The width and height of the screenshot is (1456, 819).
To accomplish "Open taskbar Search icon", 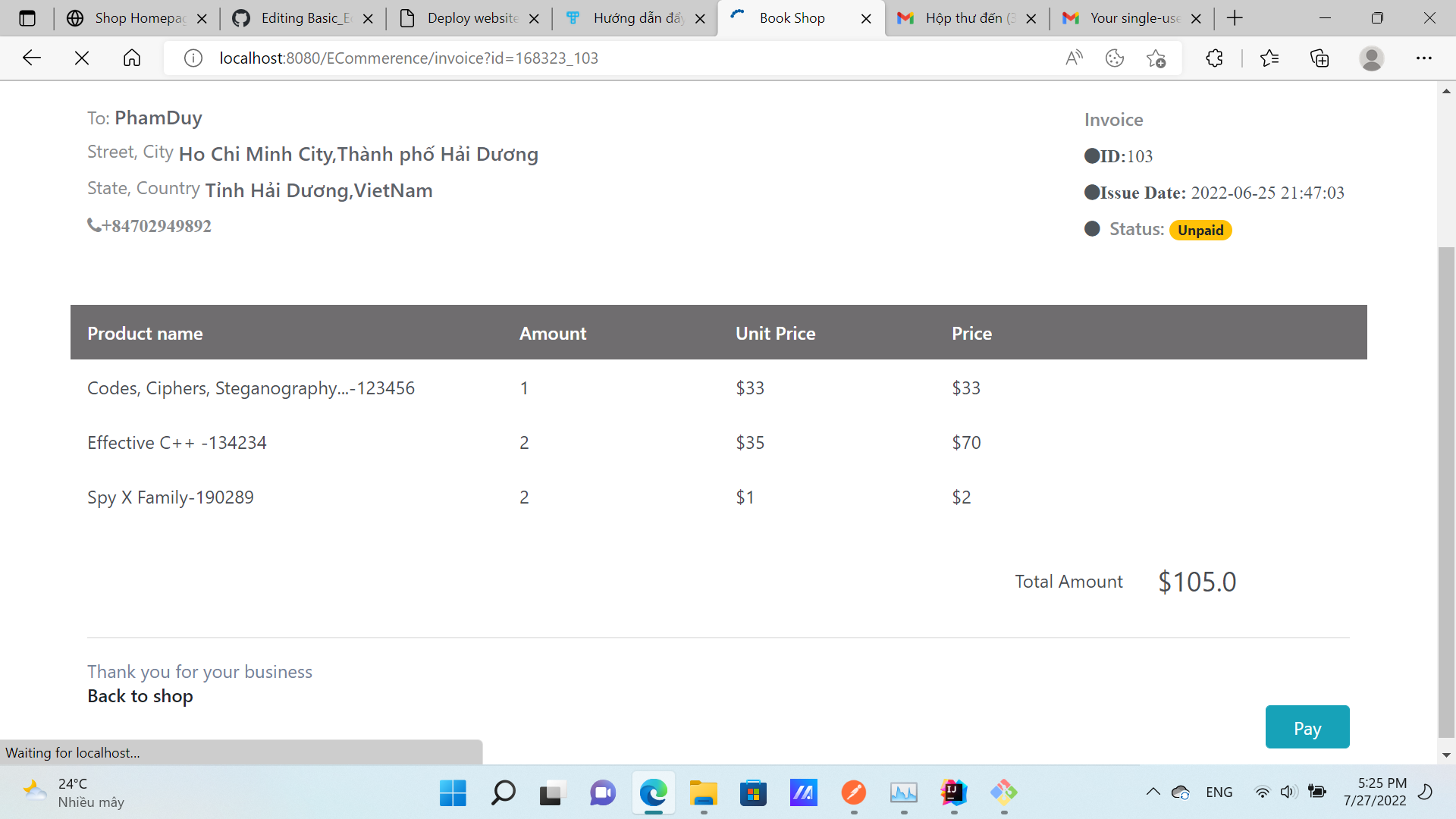I will click(x=503, y=792).
